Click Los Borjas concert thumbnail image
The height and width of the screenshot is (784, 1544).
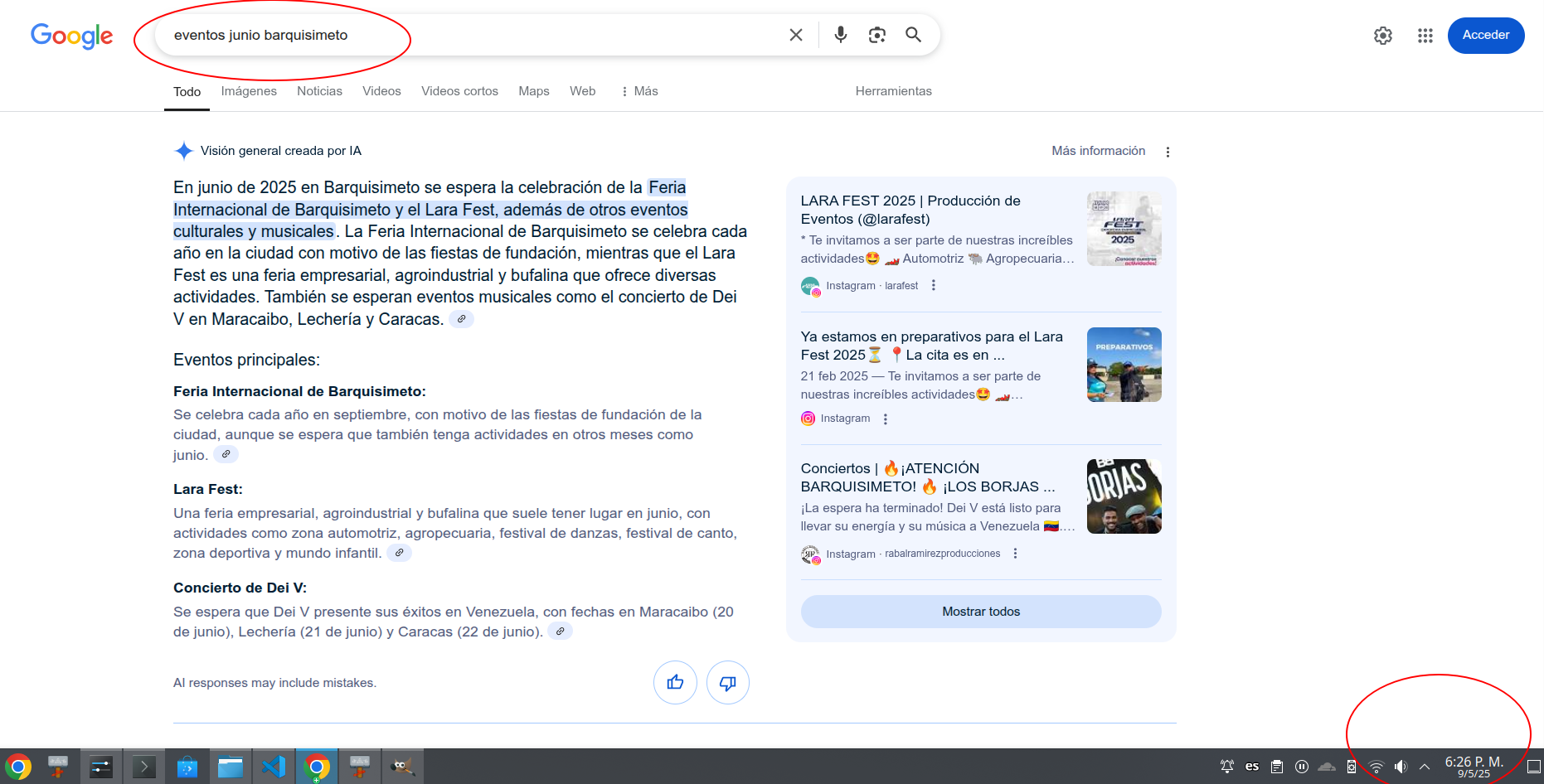[1124, 496]
